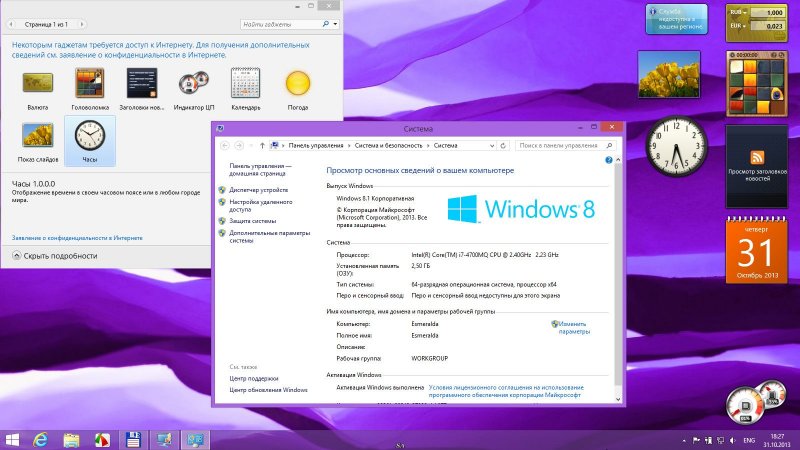Open Защита системы link
Viewport: 800px width, 450px height.
coord(253,221)
